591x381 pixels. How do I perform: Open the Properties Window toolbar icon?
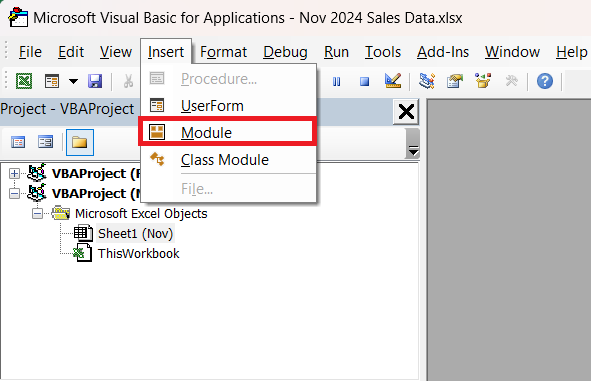pyautogui.click(x=455, y=81)
